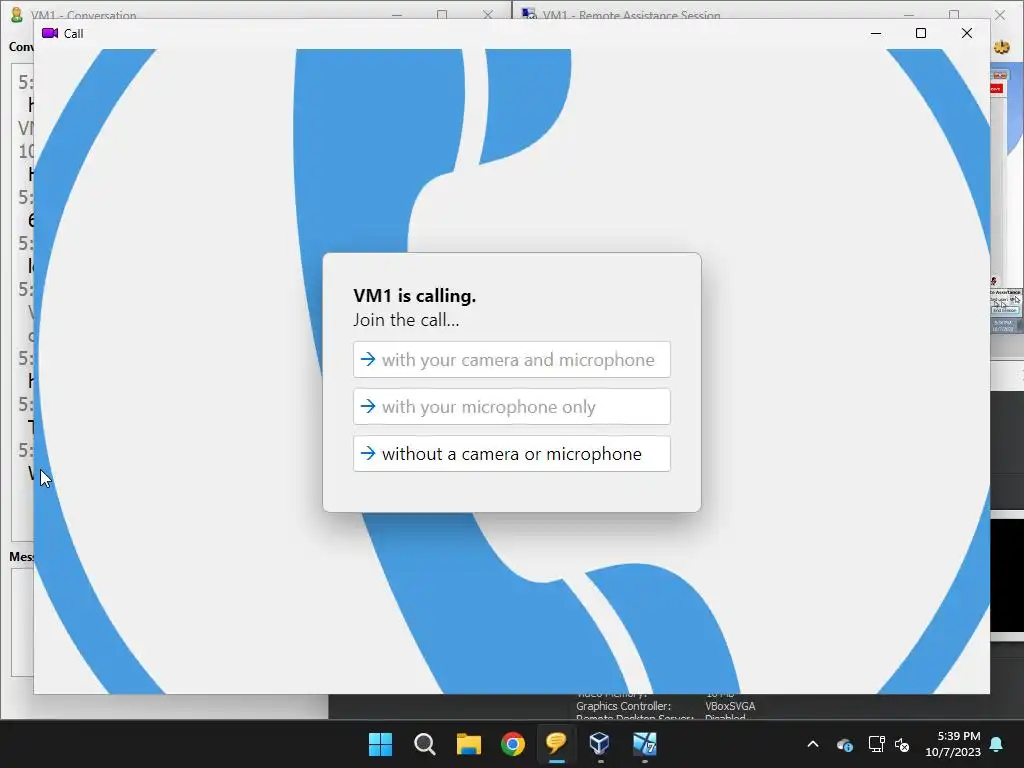Click the muted volume tray icon

(x=902, y=744)
